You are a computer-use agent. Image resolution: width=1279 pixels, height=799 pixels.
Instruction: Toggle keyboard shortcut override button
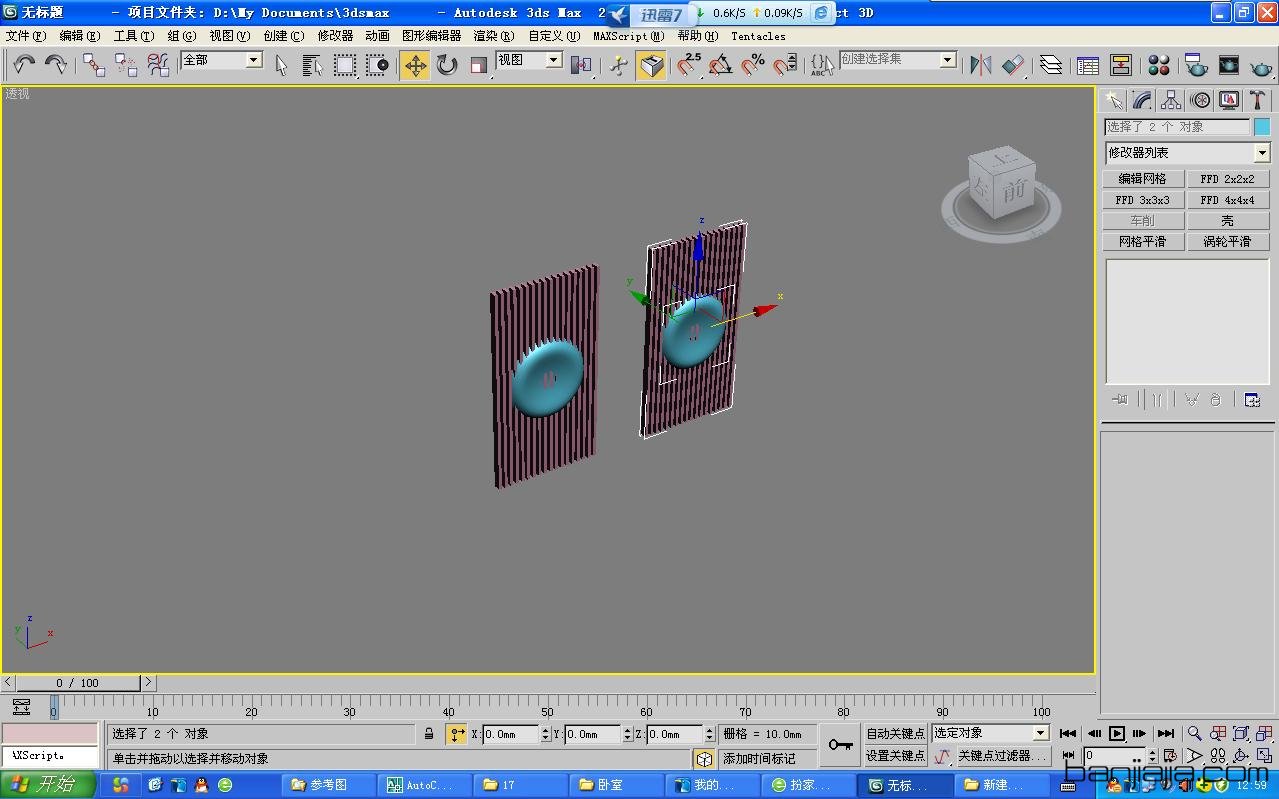(x=651, y=65)
